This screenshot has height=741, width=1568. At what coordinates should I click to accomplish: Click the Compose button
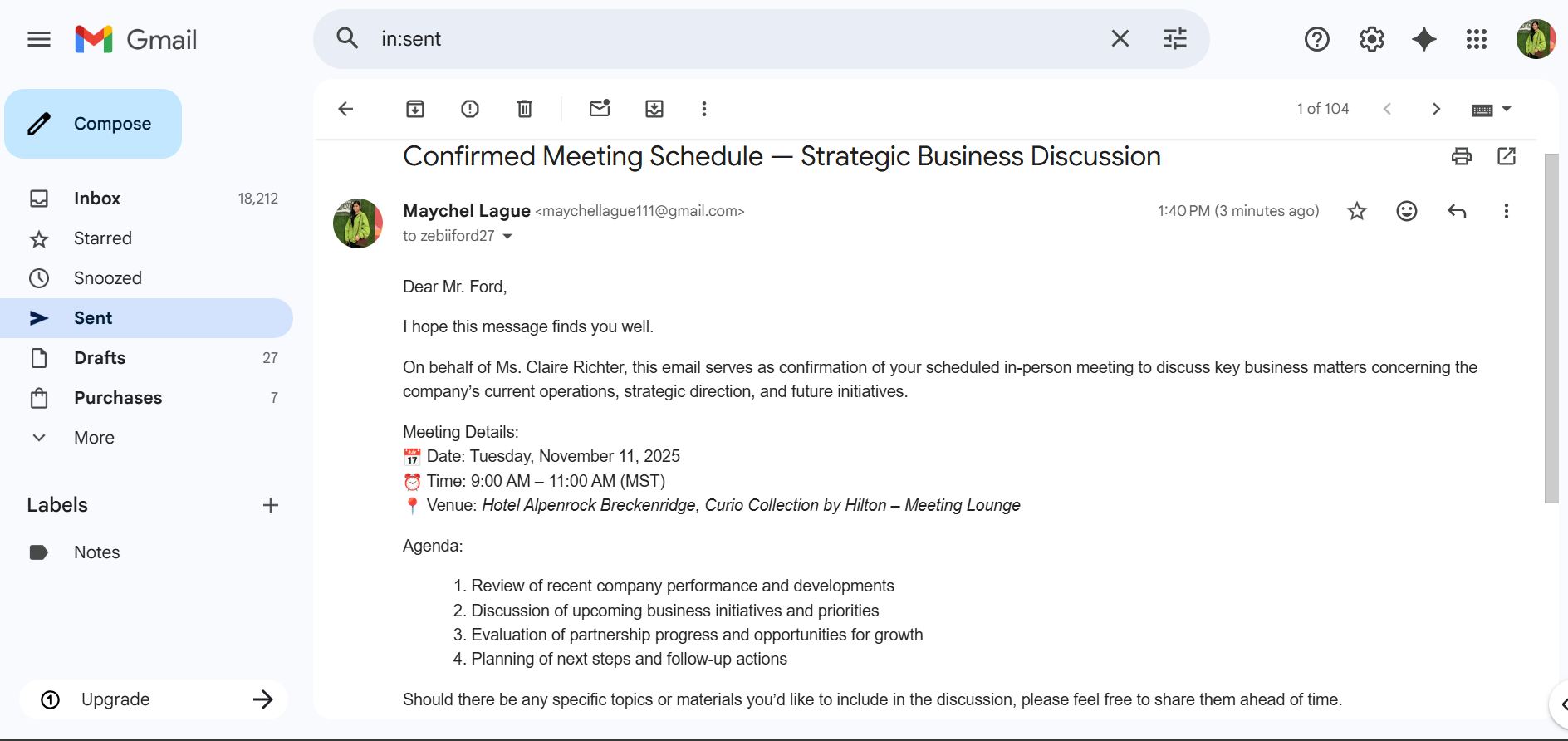(93, 124)
